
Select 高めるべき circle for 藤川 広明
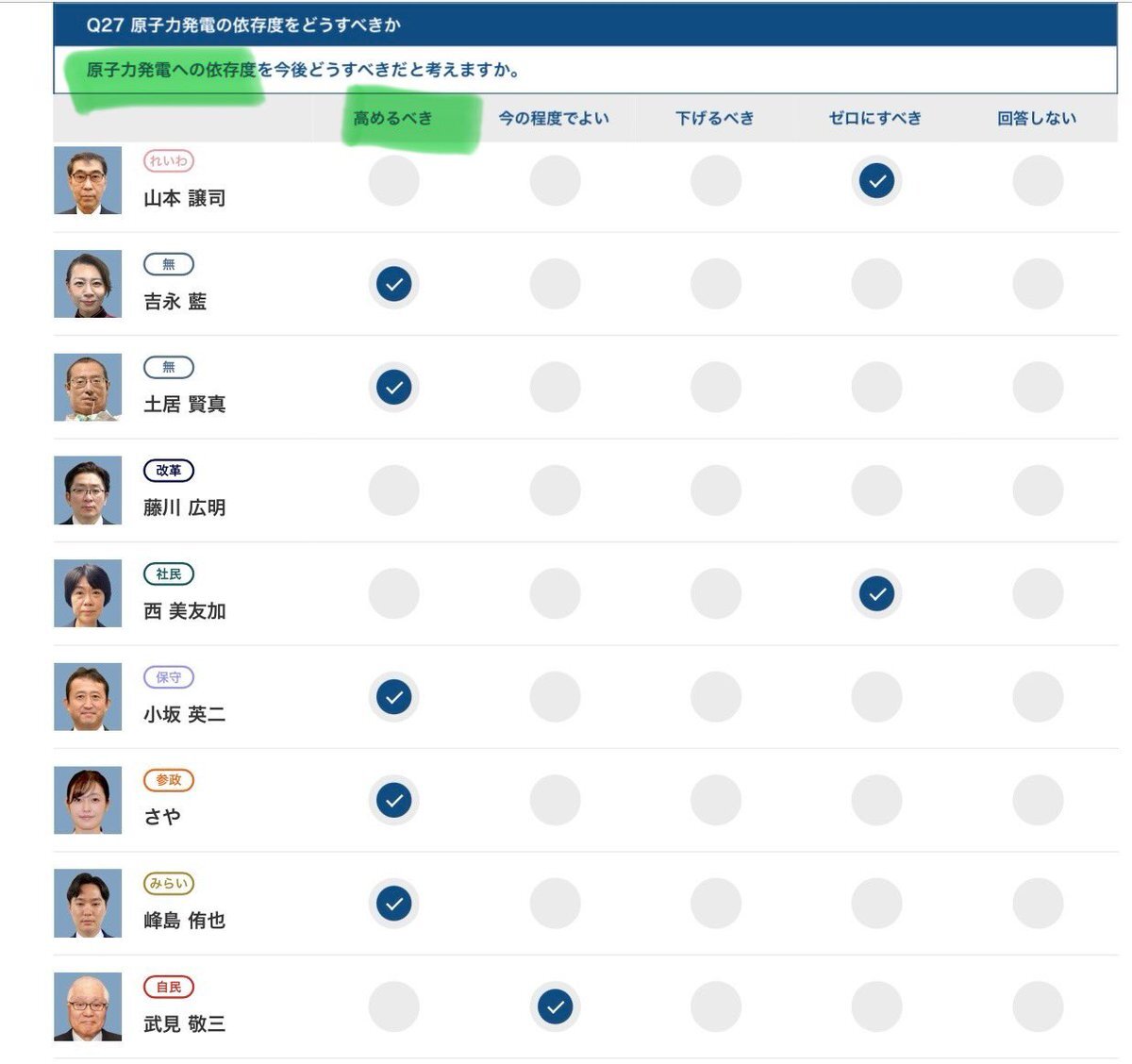(393, 490)
